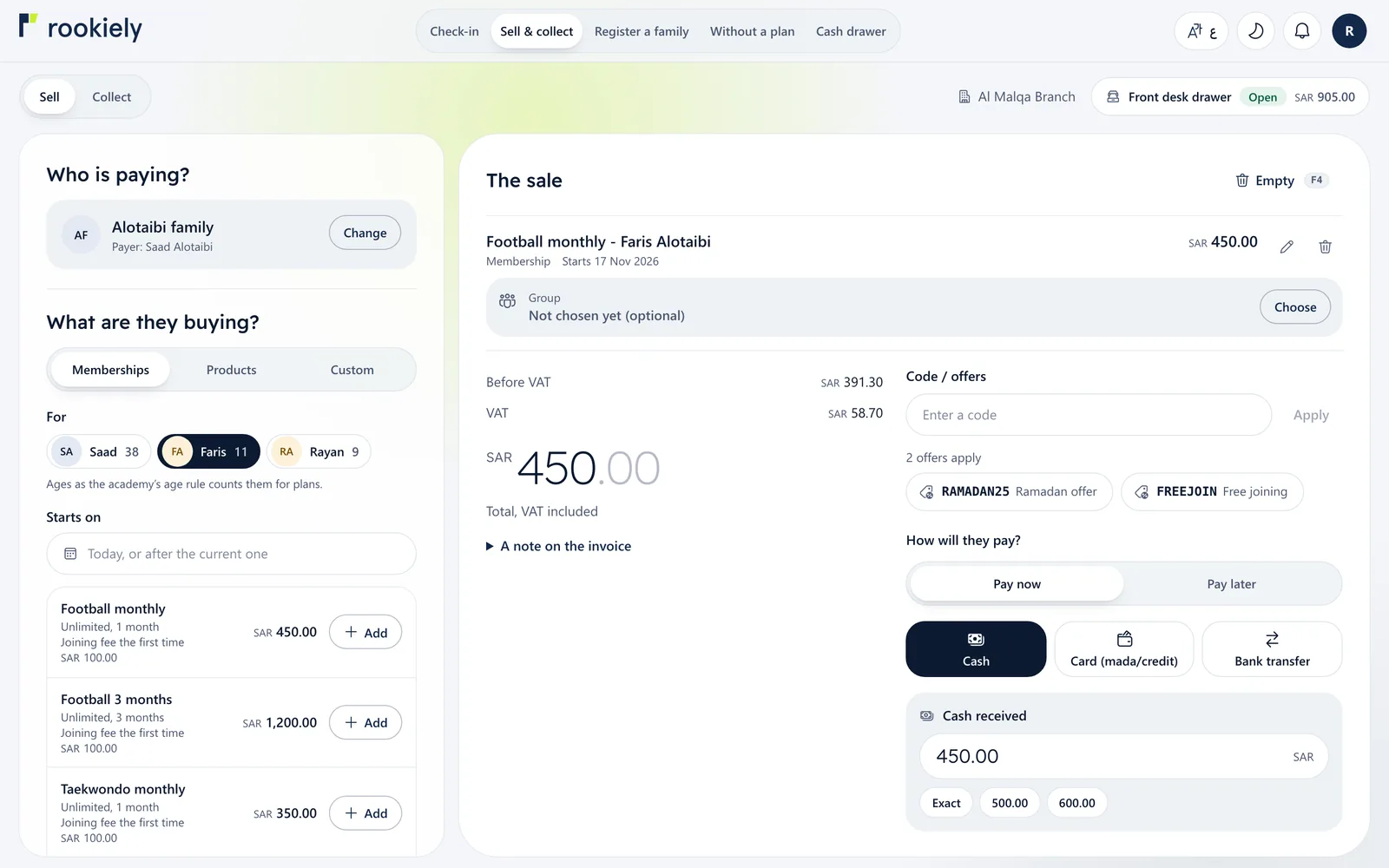The height and width of the screenshot is (868, 1389).
Task: Add Taekwondo monthly plan
Action: click(365, 813)
